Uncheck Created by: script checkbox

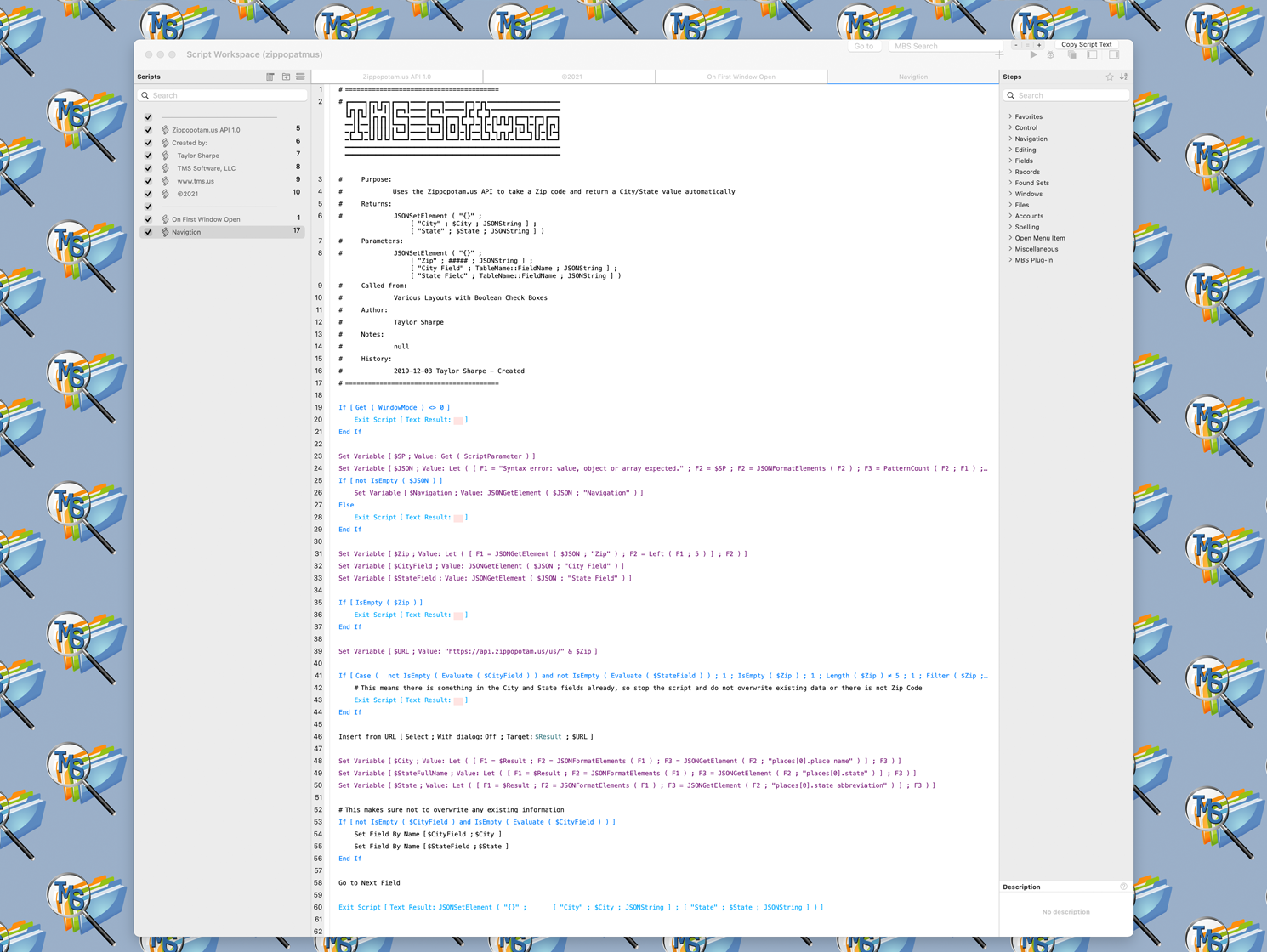pos(148,143)
